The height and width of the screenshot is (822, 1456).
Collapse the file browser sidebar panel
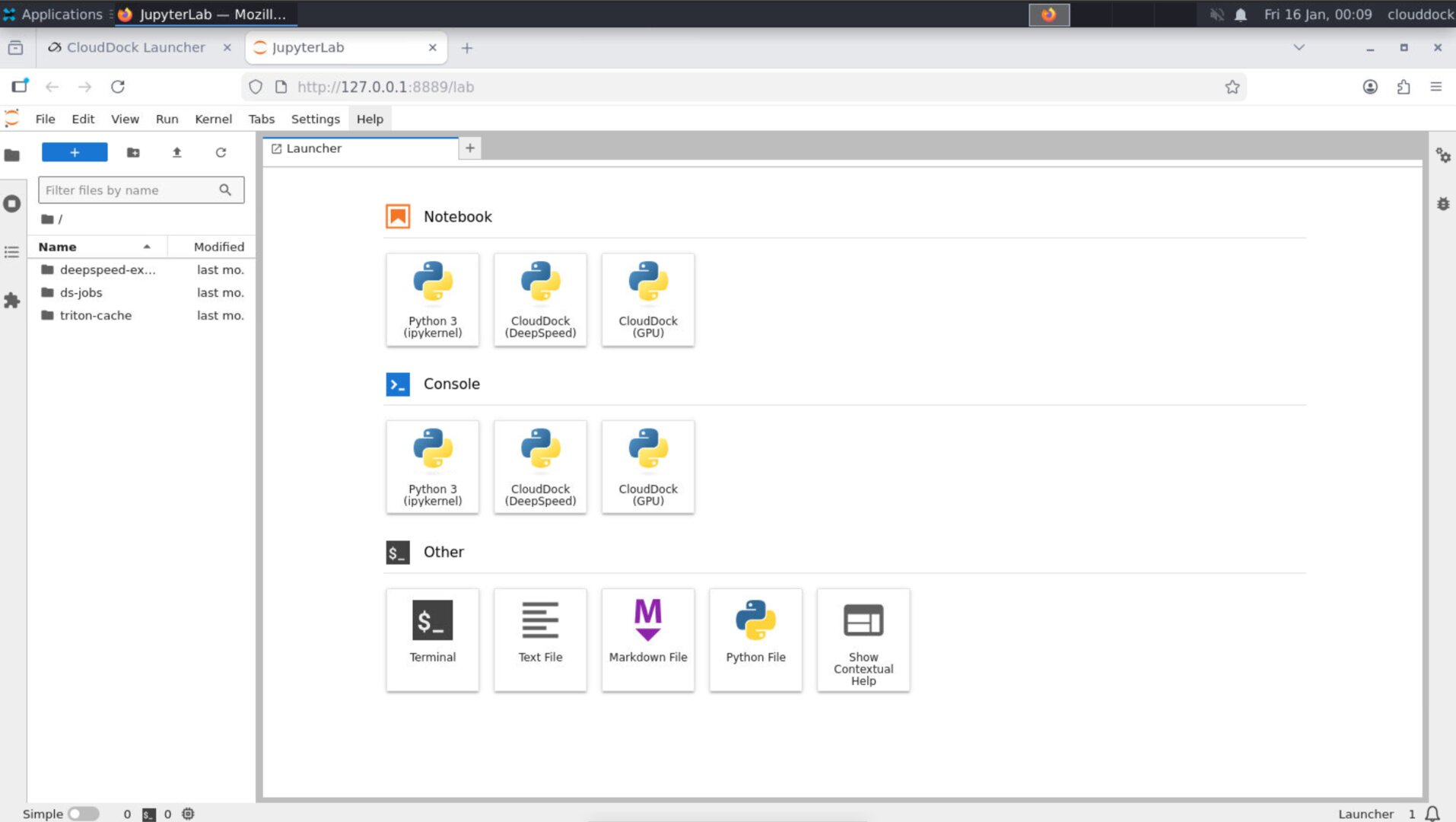(x=12, y=155)
